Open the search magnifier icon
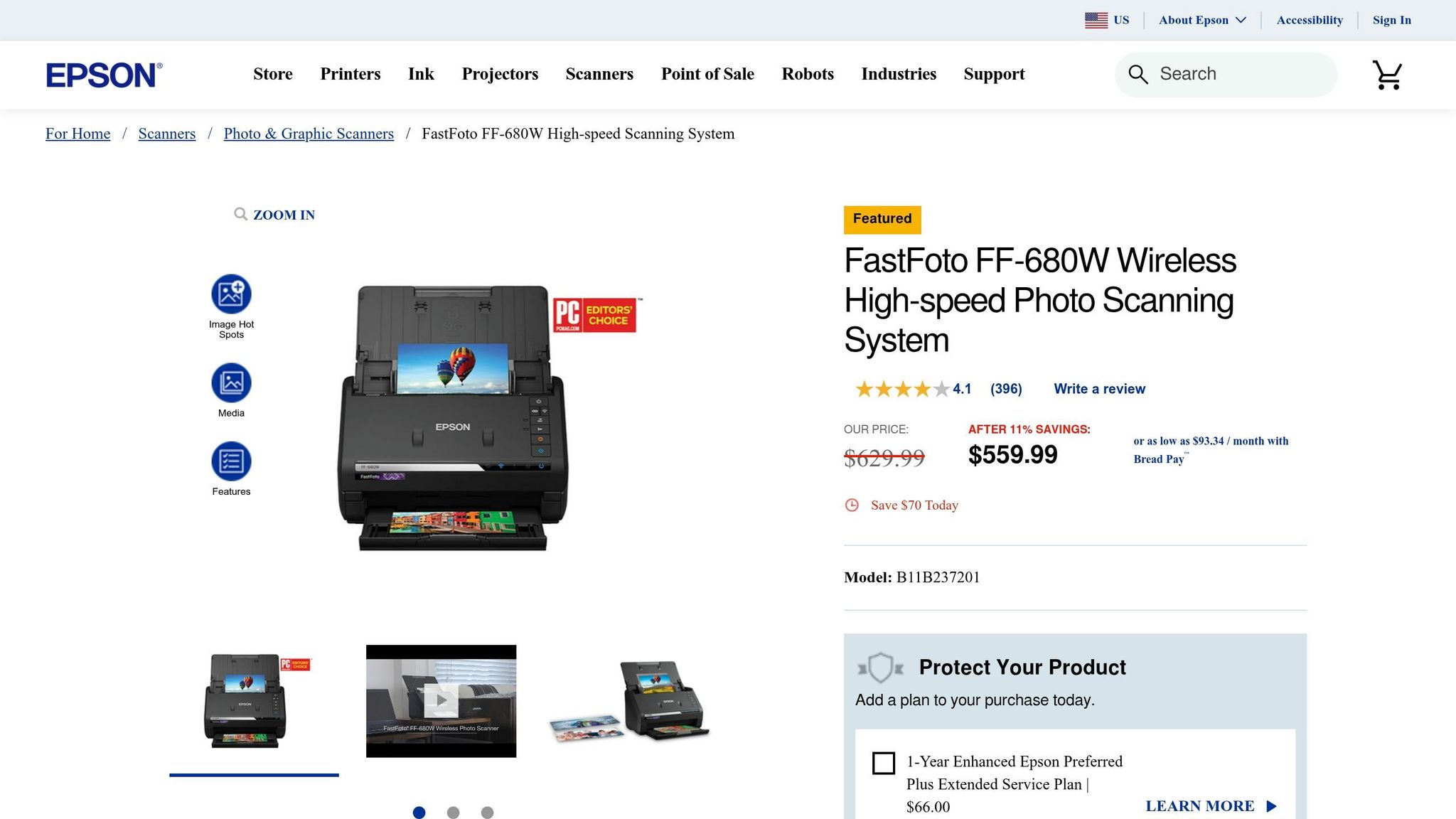1456x819 pixels. coord(1138,73)
